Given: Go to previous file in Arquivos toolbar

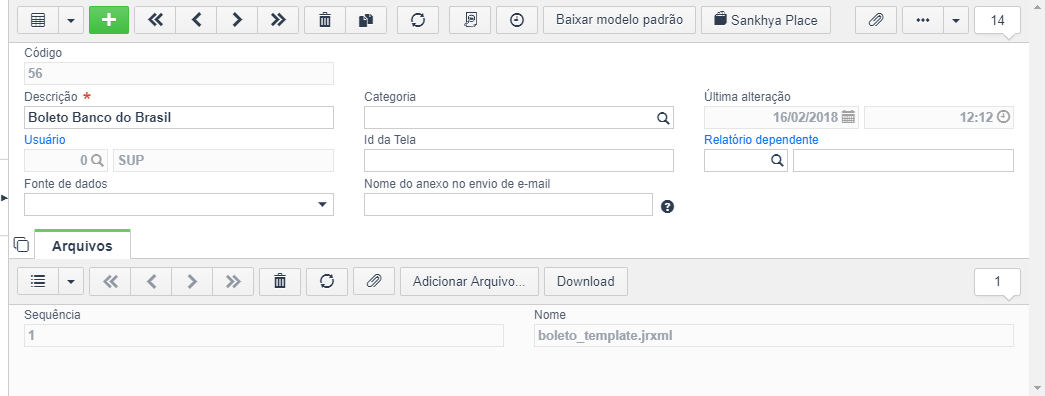Looking at the screenshot, I should (x=151, y=281).
